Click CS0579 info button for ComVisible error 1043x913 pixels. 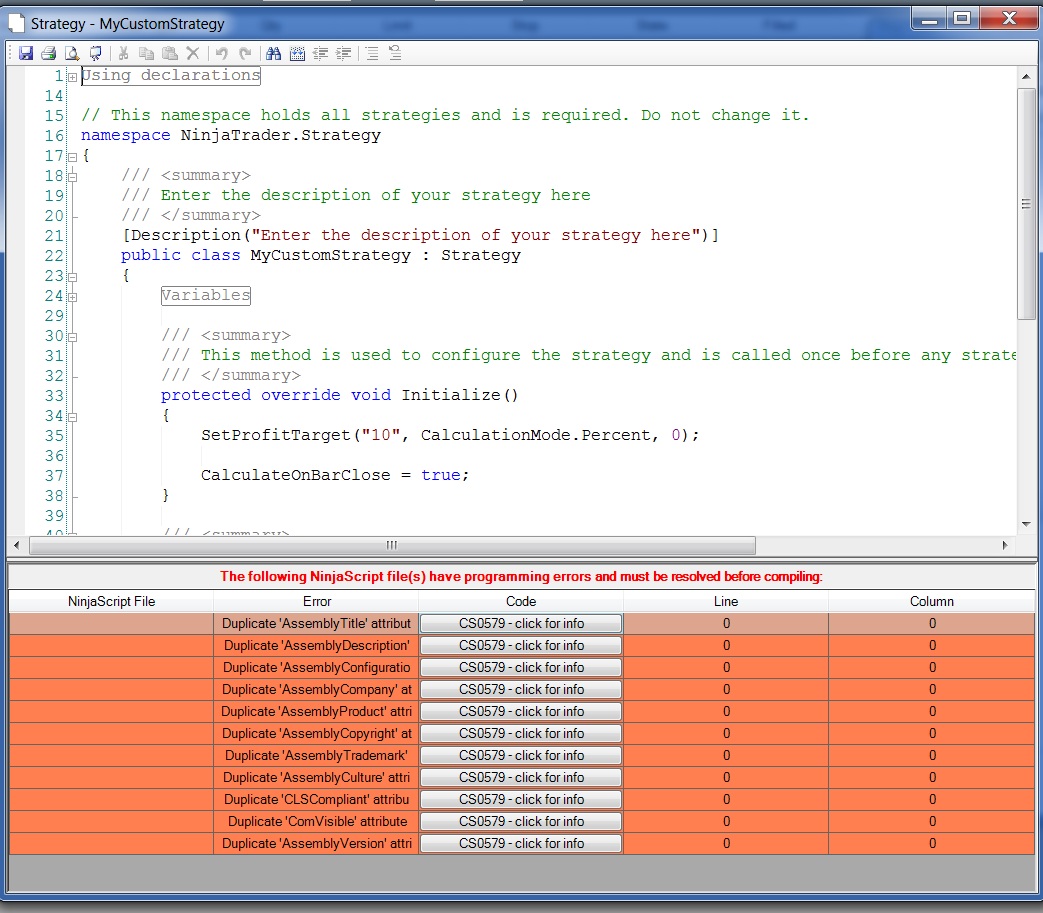(521, 821)
